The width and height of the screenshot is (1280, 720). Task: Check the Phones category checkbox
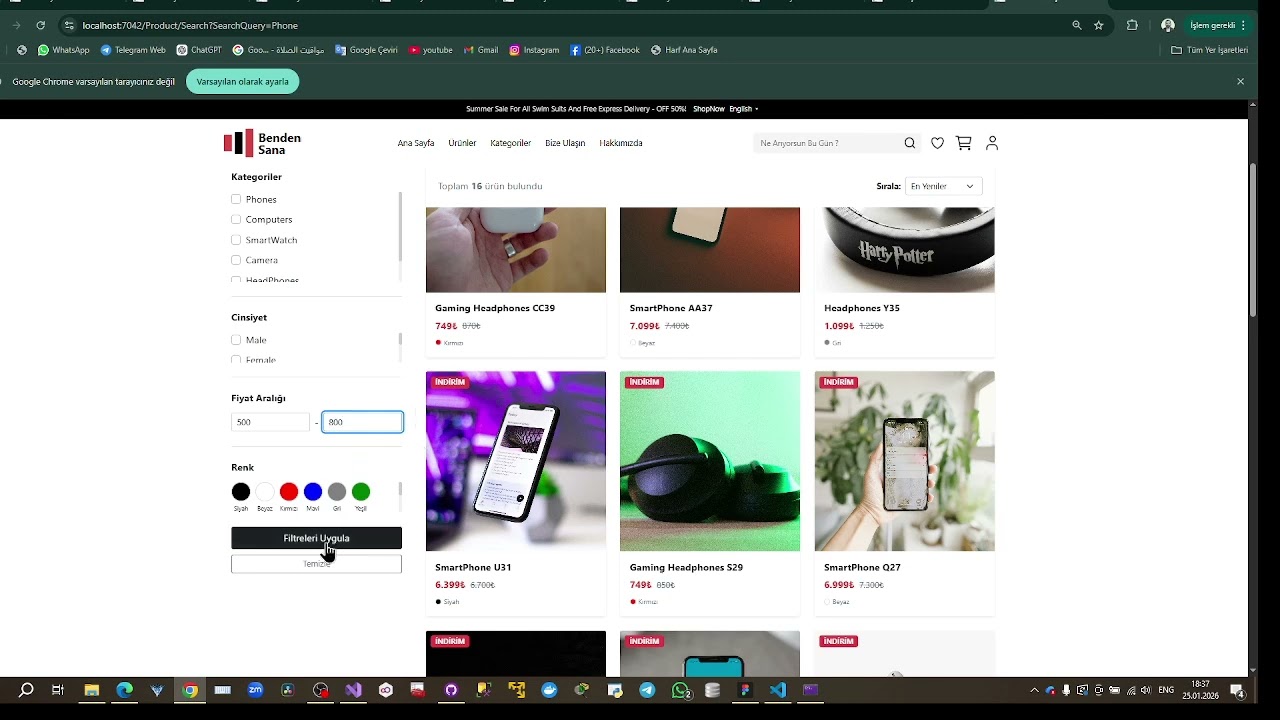pos(236,199)
